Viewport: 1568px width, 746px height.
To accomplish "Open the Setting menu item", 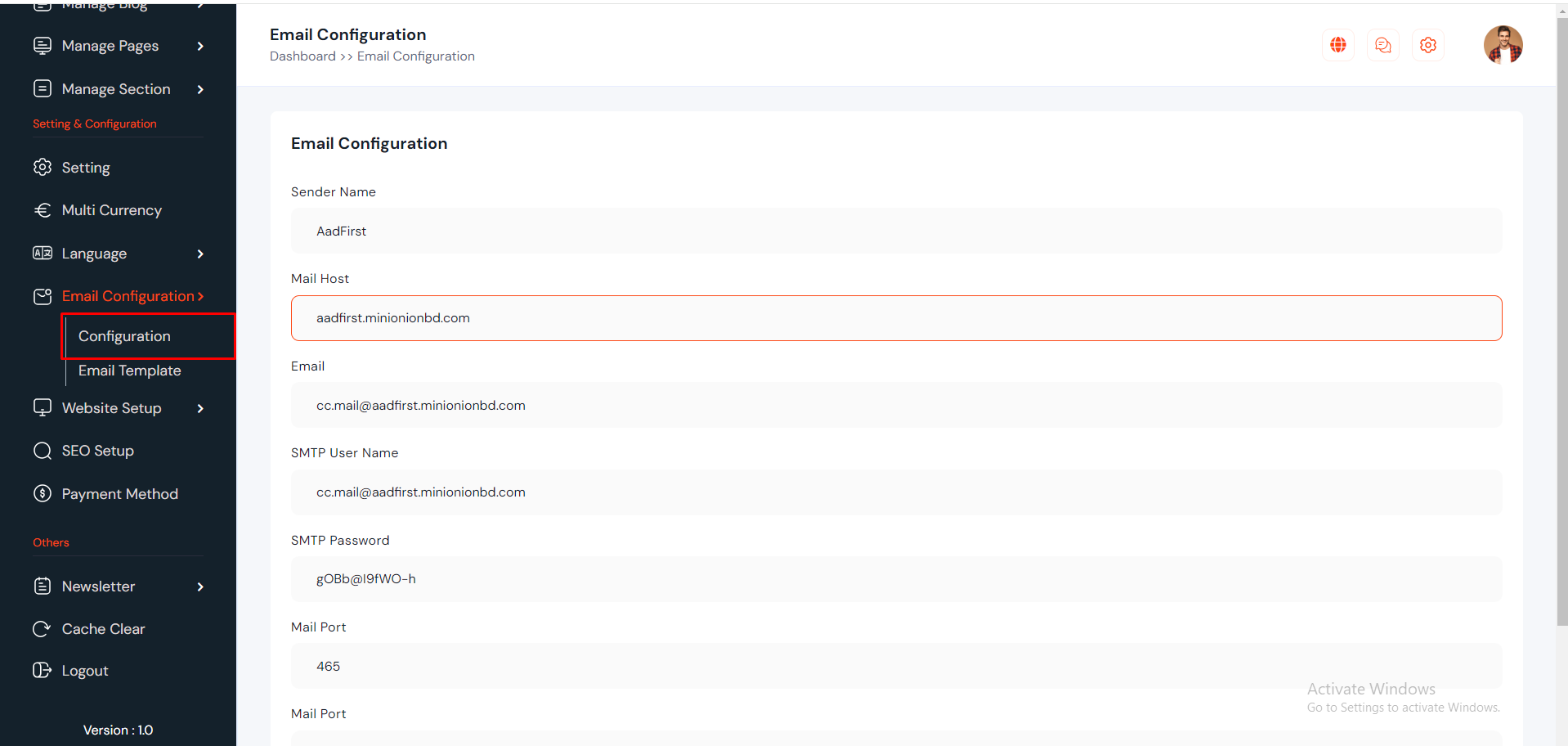I will (x=86, y=168).
